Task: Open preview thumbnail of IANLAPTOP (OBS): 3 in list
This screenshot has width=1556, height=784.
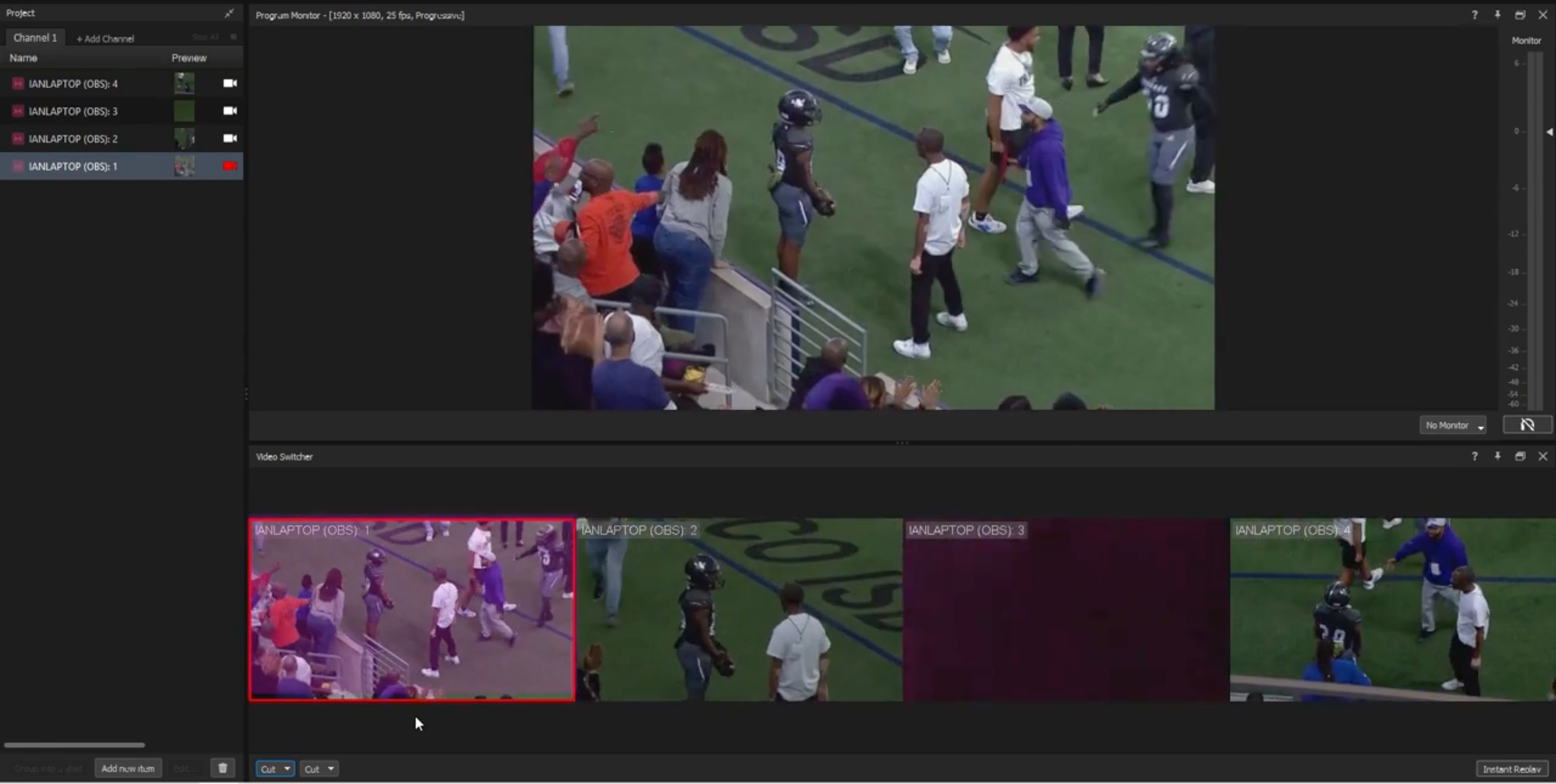Action: (184, 111)
